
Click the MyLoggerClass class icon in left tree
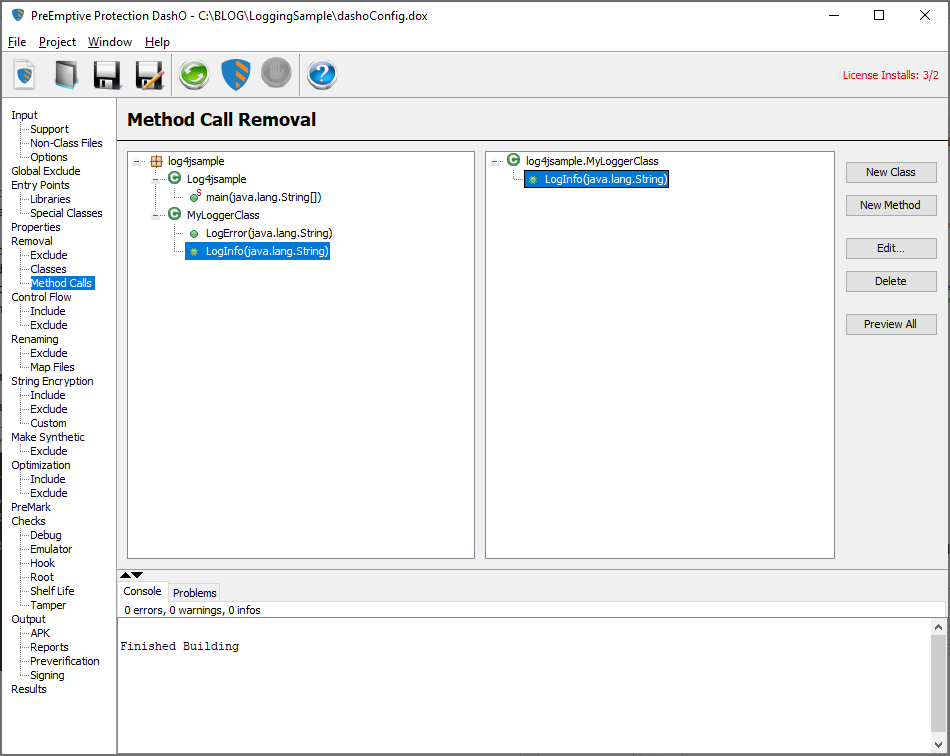(174, 214)
